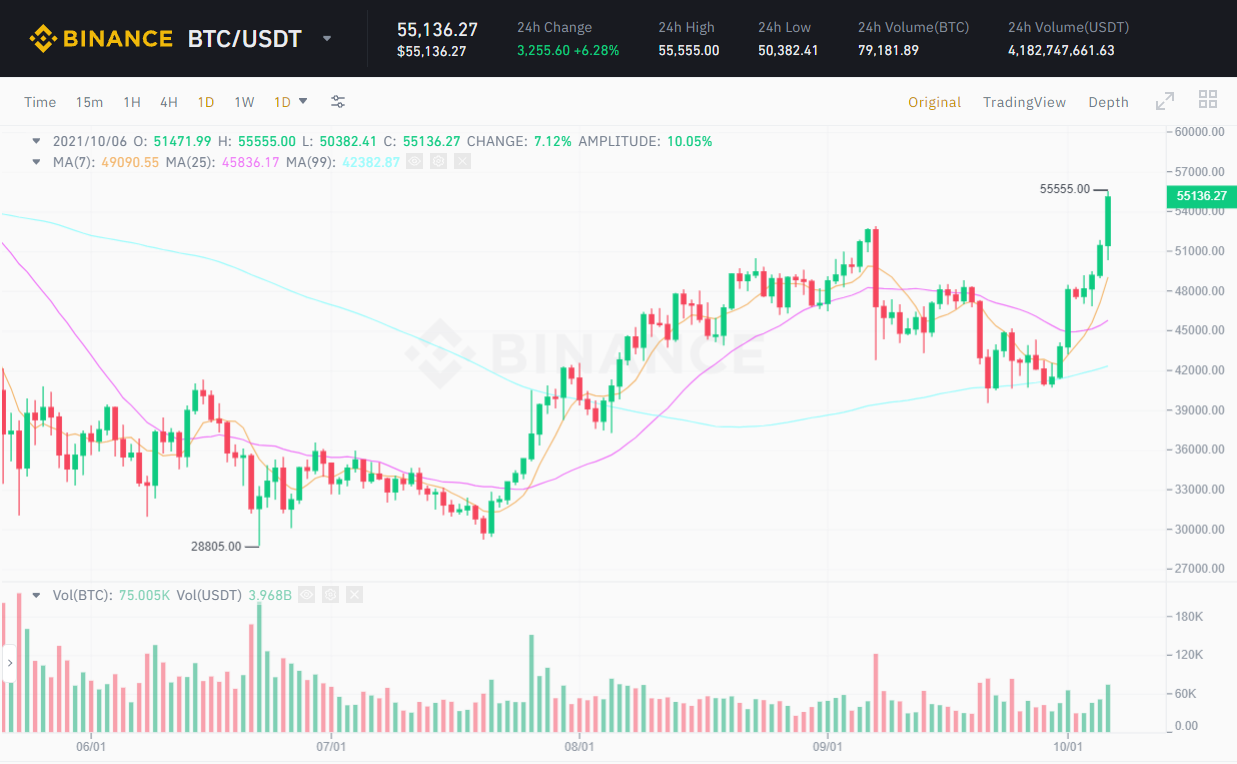Click the 24h Low value 50,382.41
The image size is (1237, 764).
tap(788, 50)
